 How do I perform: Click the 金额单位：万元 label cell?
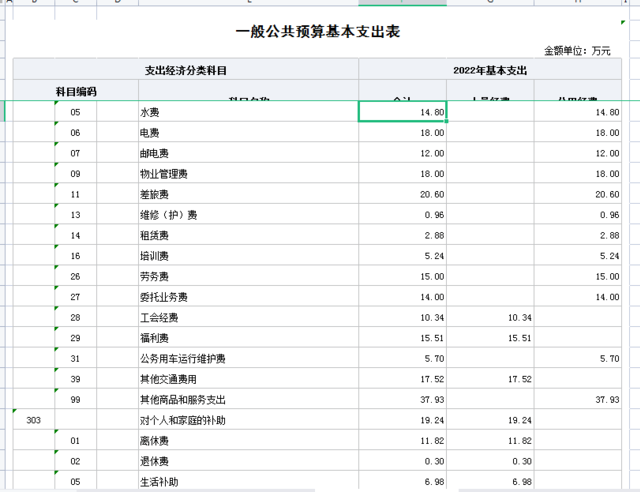point(577,50)
